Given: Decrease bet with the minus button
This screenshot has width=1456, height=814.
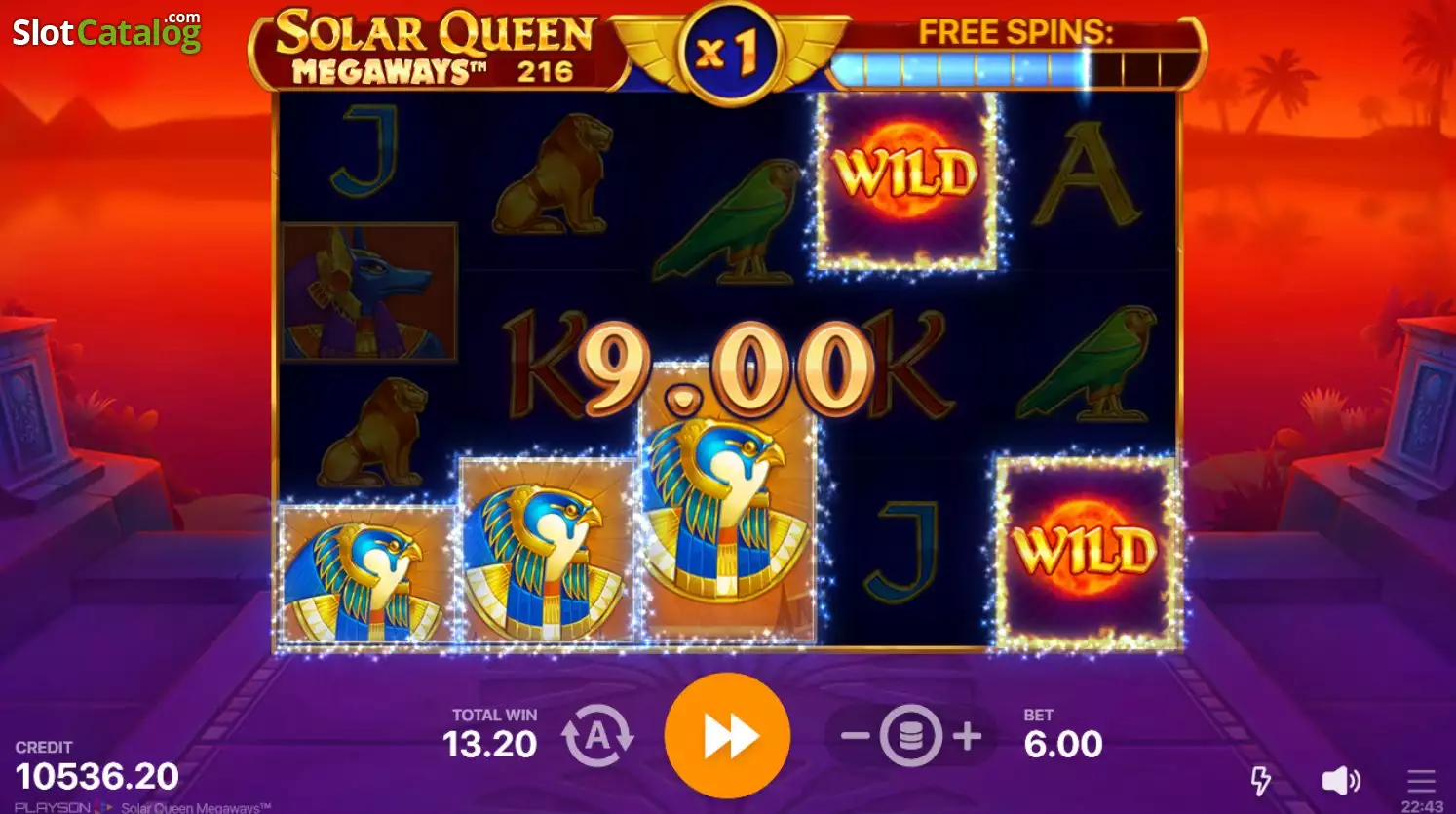Looking at the screenshot, I should [855, 736].
